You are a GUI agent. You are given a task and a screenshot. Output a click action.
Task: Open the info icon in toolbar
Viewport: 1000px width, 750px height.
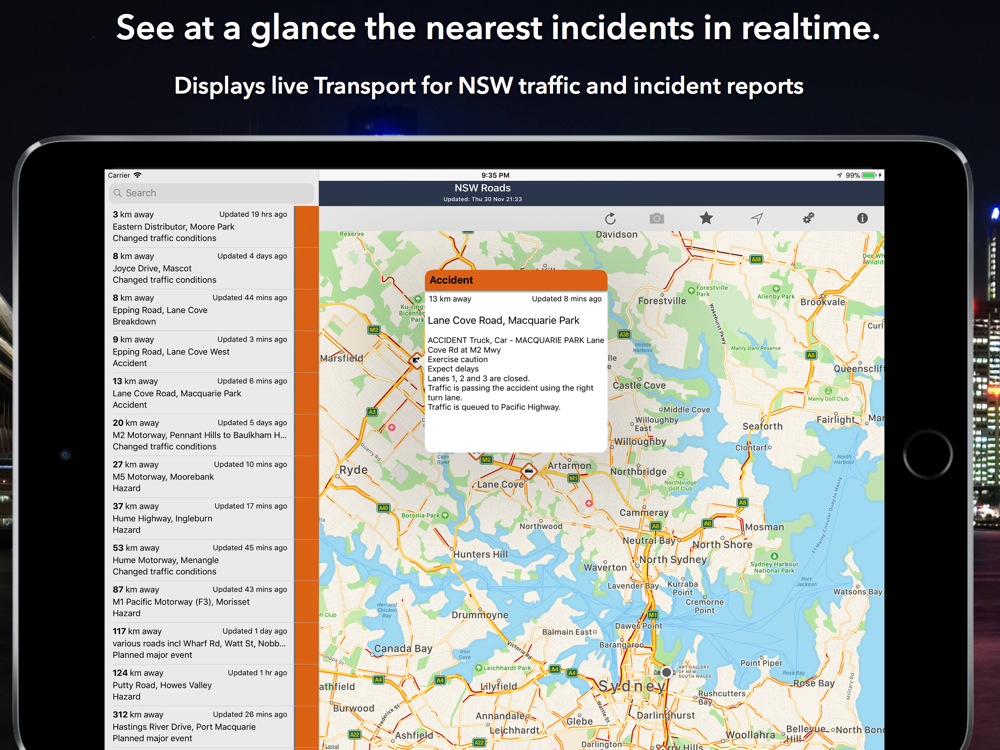click(x=862, y=218)
